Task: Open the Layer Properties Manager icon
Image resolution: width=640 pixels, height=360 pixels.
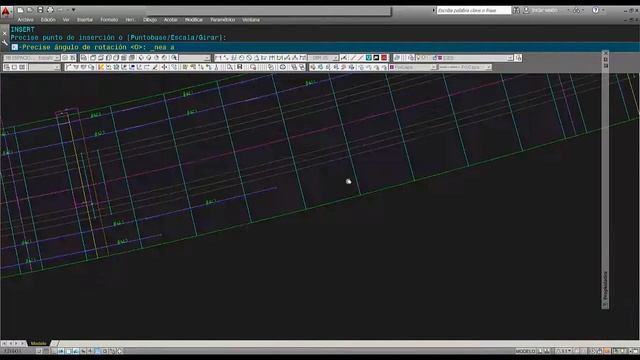Action: (397, 58)
